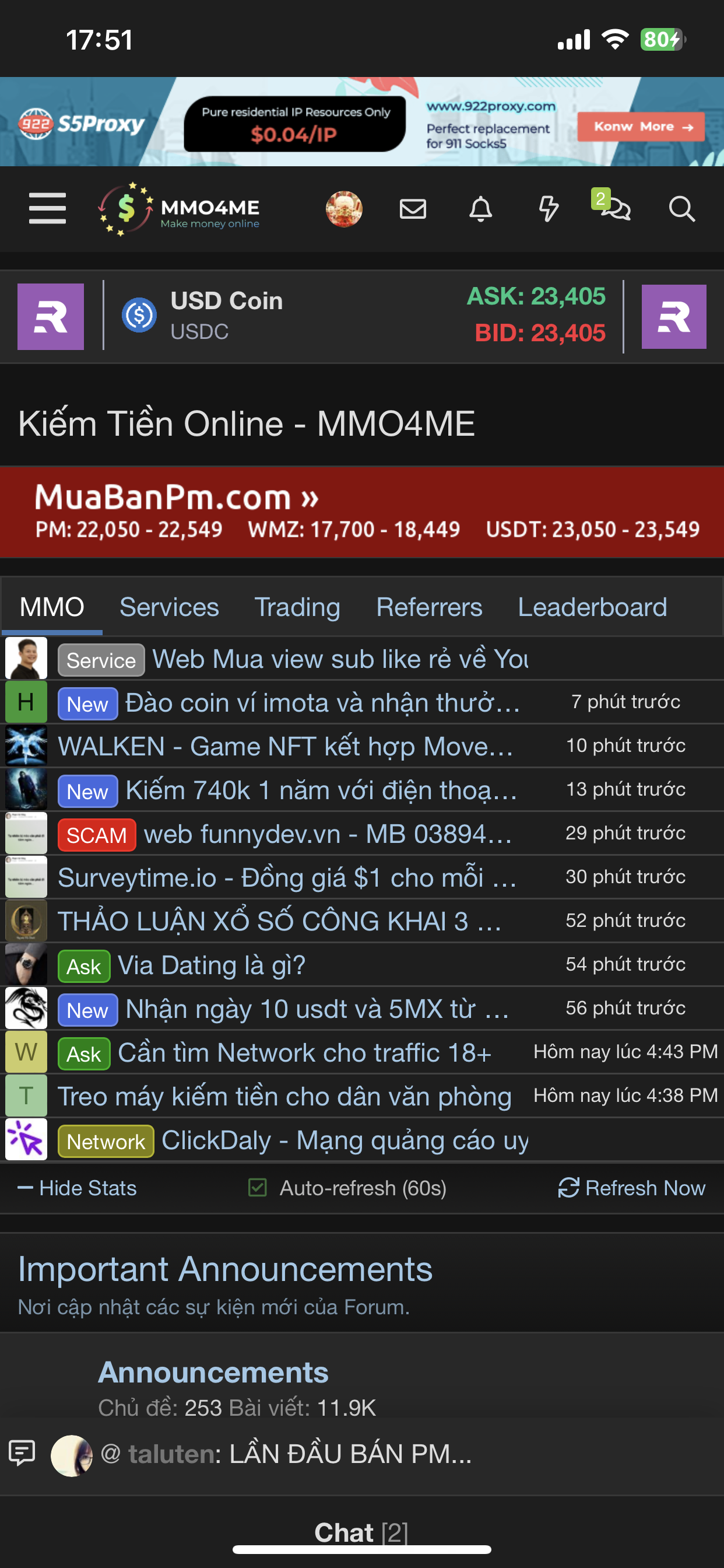Click the chat bubble icon near taluten
The width and height of the screenshot is (724, 1568).
(22, 1454)
